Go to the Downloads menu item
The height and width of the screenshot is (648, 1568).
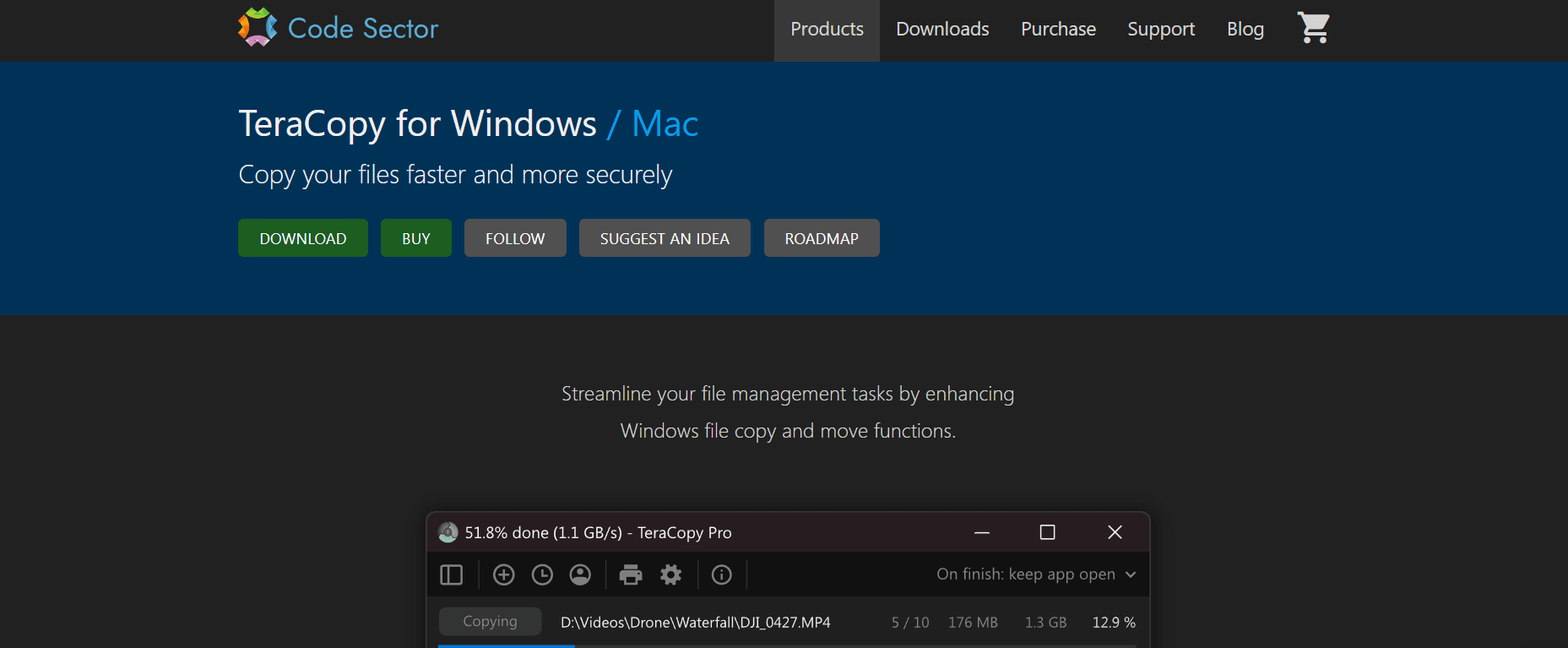942,30
